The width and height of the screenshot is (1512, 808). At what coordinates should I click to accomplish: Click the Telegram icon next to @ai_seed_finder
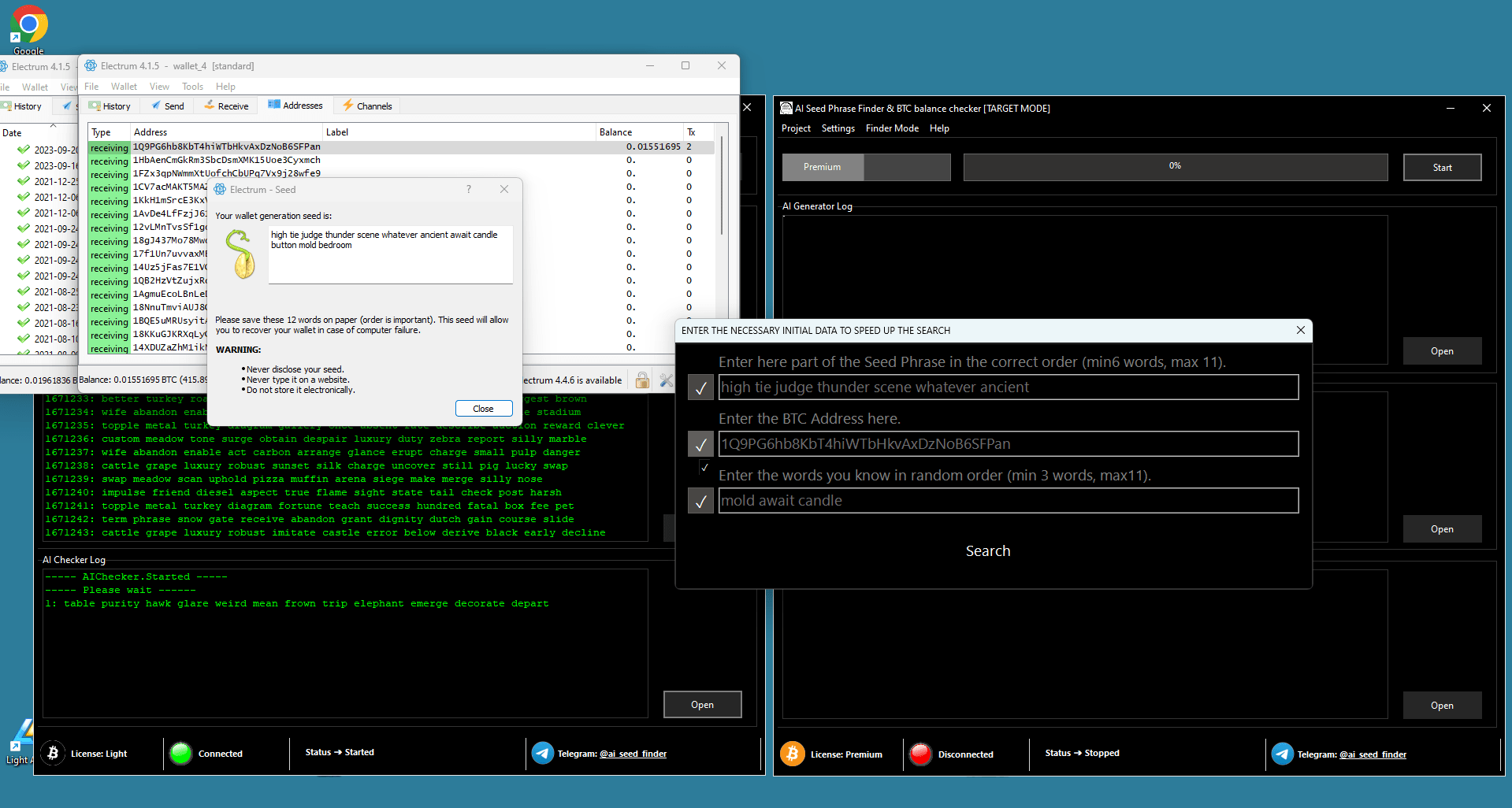pos(542,754)
